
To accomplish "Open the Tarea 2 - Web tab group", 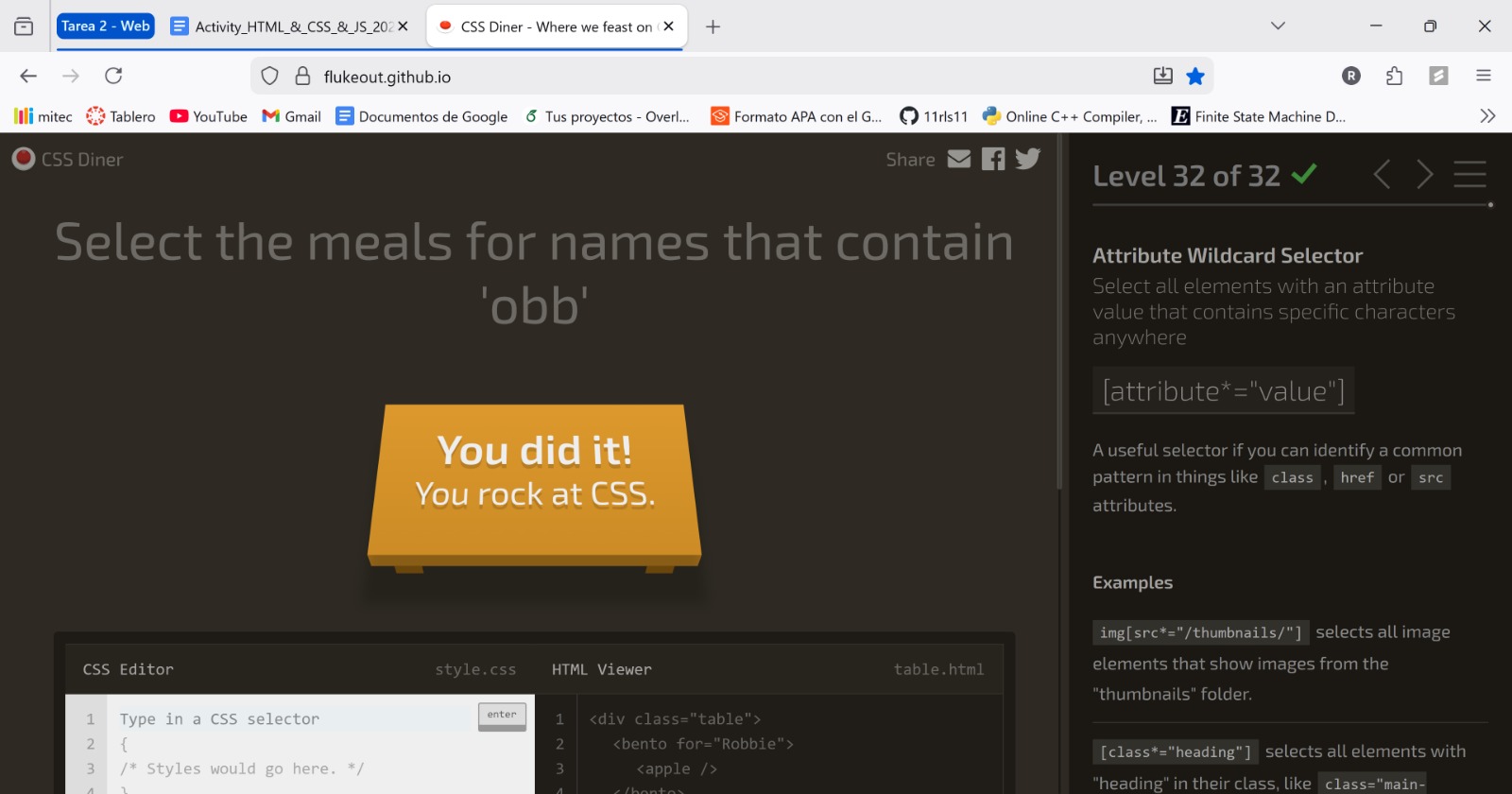I will tap(105, 26).
